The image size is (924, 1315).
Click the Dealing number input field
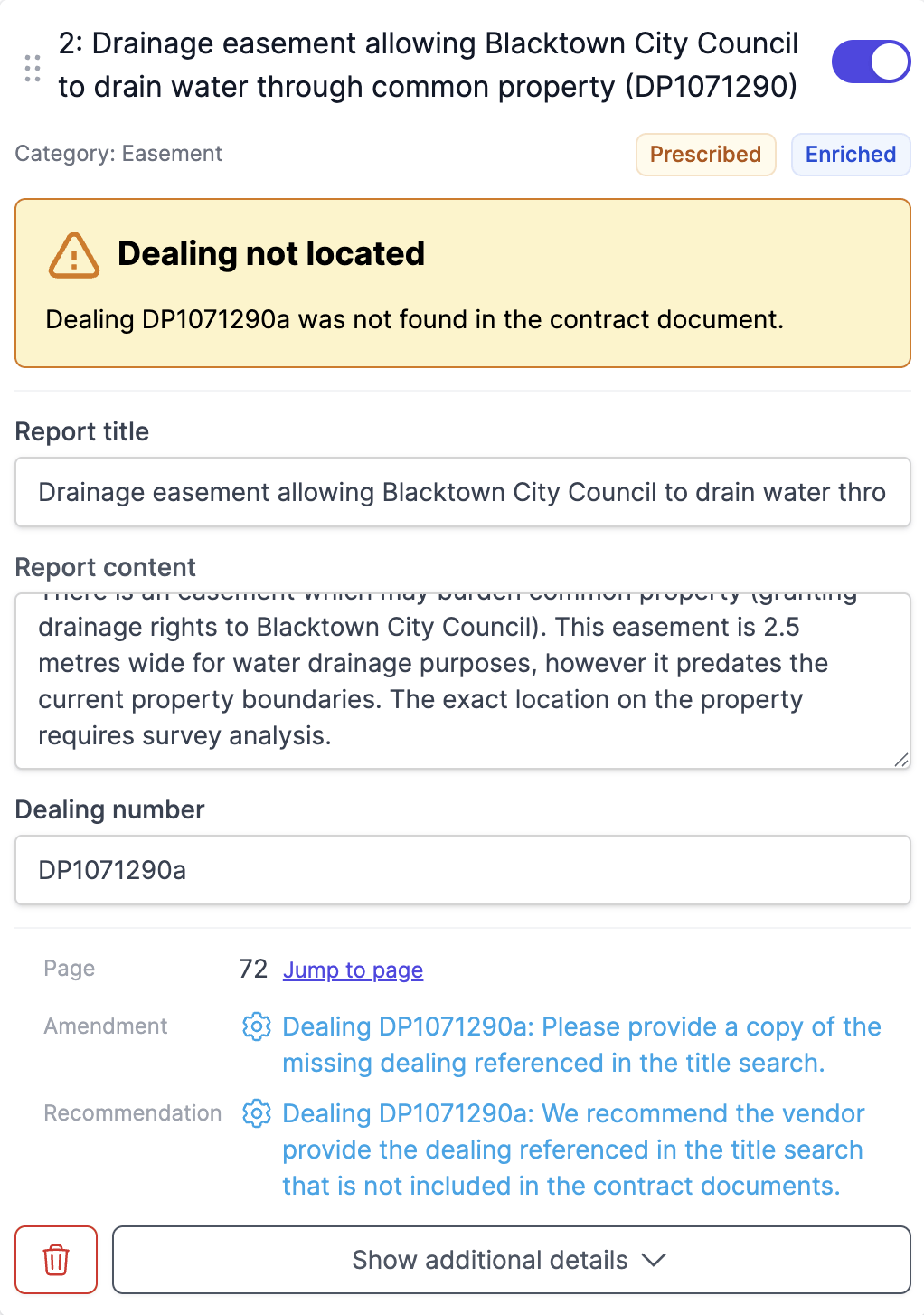(462, 870)
